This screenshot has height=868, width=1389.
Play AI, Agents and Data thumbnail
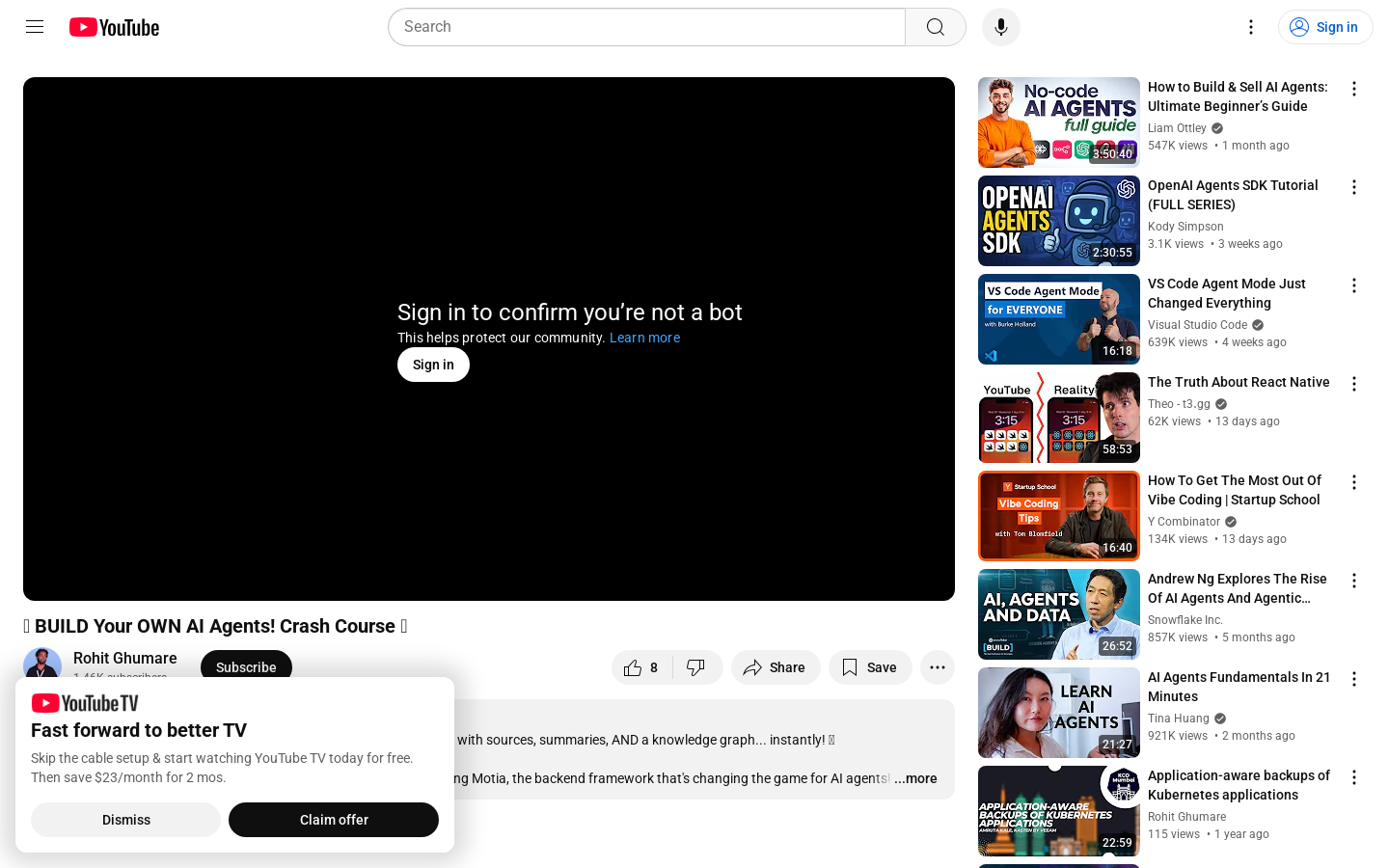point(1059,614)
